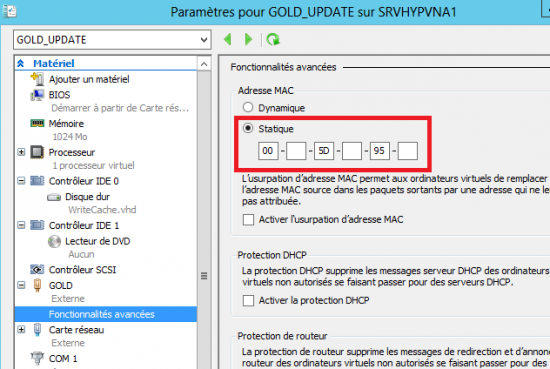Collapse the GOLD network adapter node
The height and width of the screenshot is (369, 550).
click(21, 285)
